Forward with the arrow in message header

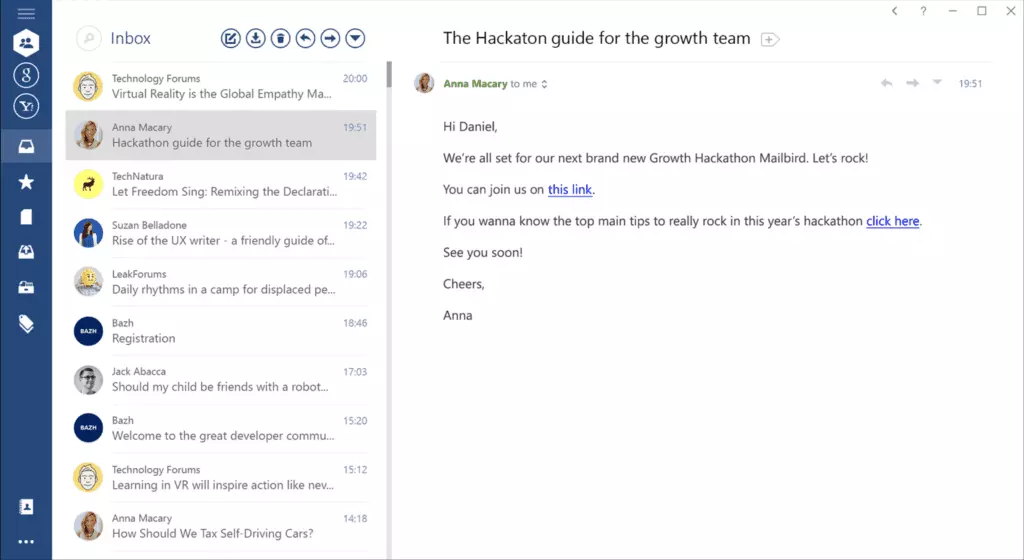(x=912, y=83)
